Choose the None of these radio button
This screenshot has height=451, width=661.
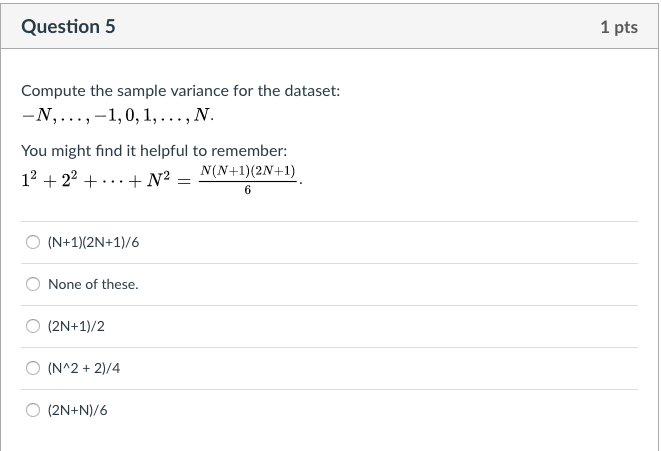click(33, 284)
